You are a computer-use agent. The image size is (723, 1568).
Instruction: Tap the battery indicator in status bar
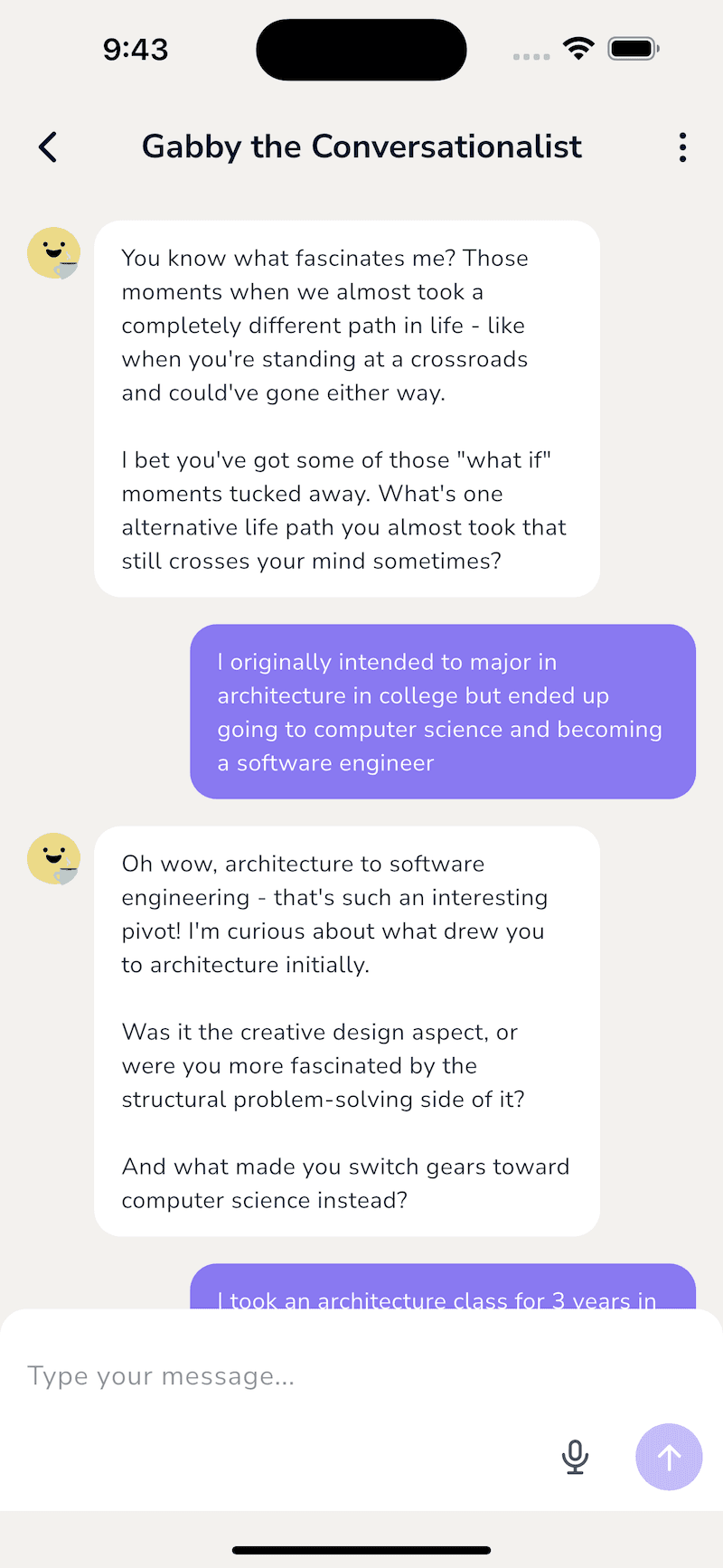pyautogui.click(x=633, y=48)
